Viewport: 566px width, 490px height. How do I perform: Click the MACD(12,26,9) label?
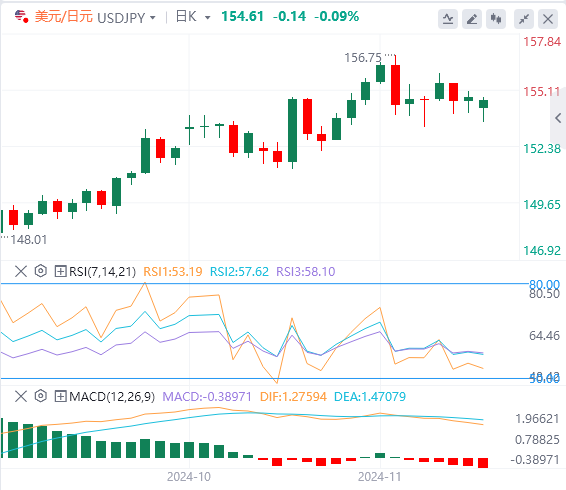point(112,396)
